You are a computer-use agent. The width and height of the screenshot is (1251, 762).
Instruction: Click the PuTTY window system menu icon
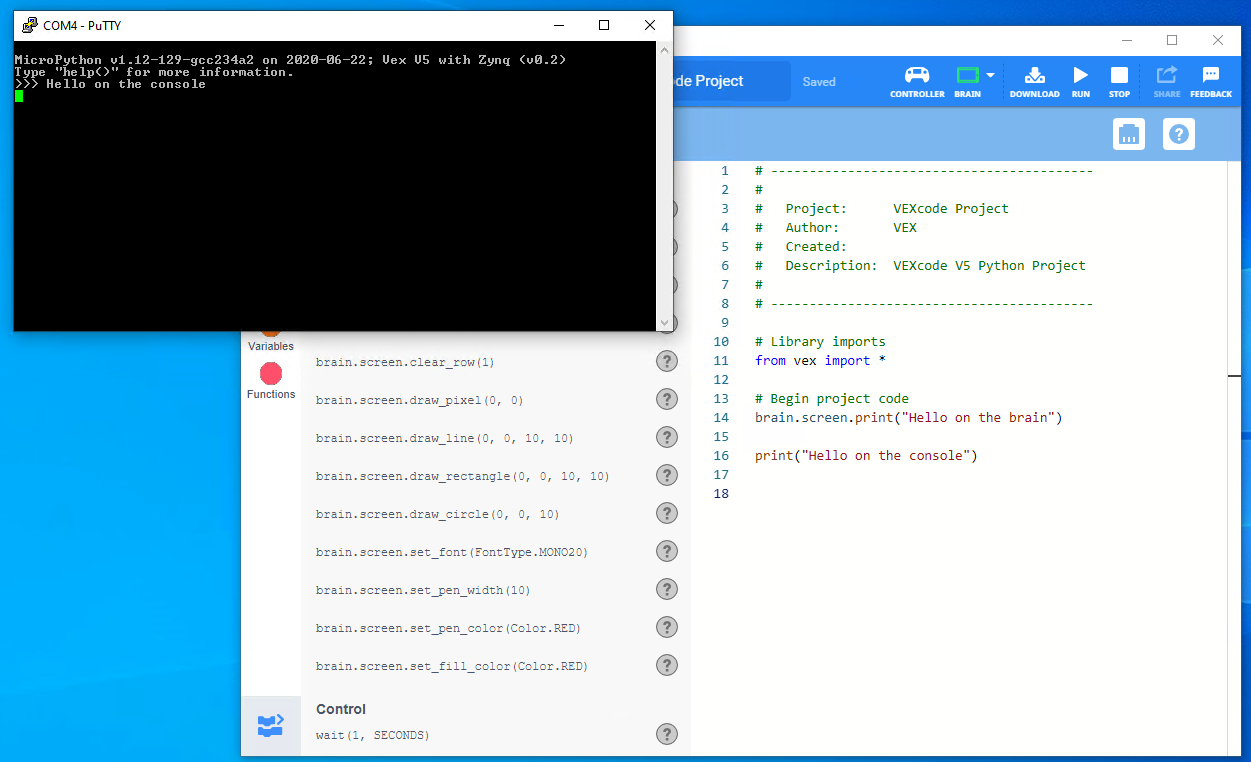click(30, 25)
